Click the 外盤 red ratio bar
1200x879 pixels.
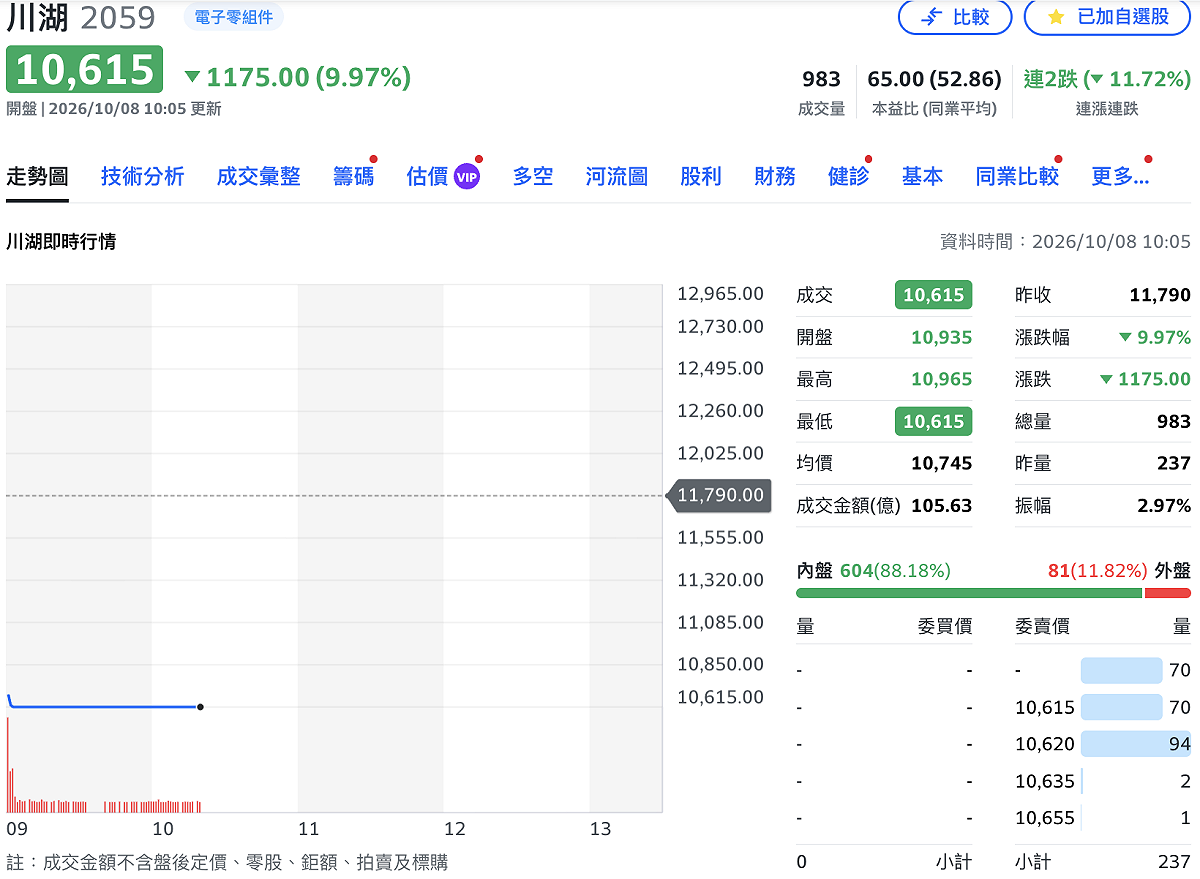tap(1167, 593)
